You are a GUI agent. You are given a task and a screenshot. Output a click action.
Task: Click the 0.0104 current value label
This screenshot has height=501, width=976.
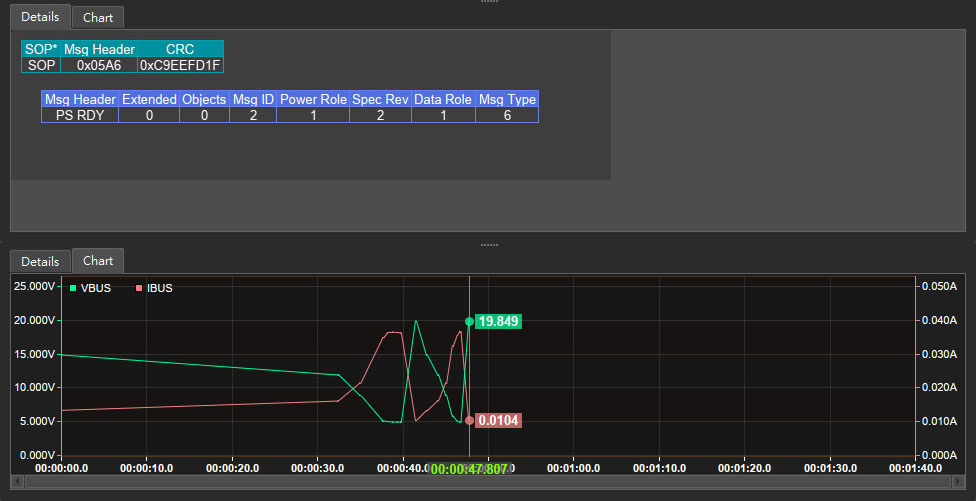click(x=498, y=421)
